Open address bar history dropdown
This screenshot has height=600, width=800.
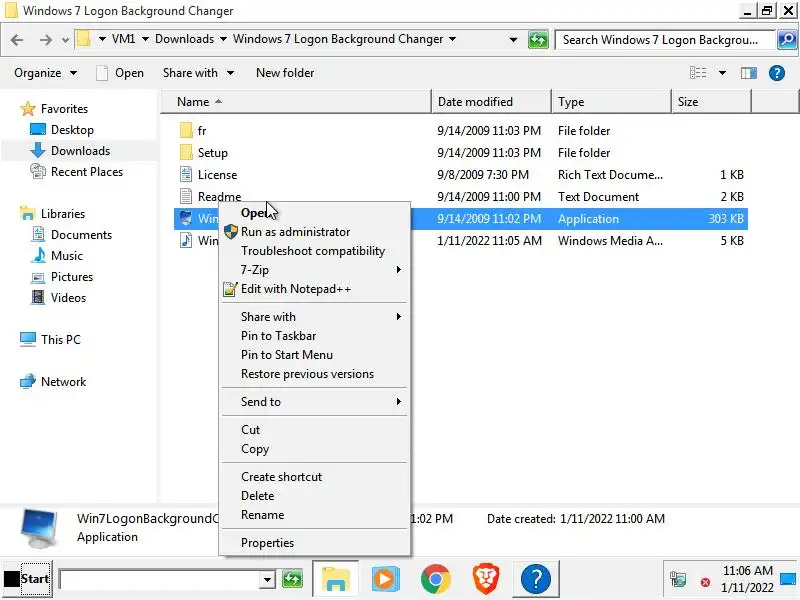(x=513, y=39)
